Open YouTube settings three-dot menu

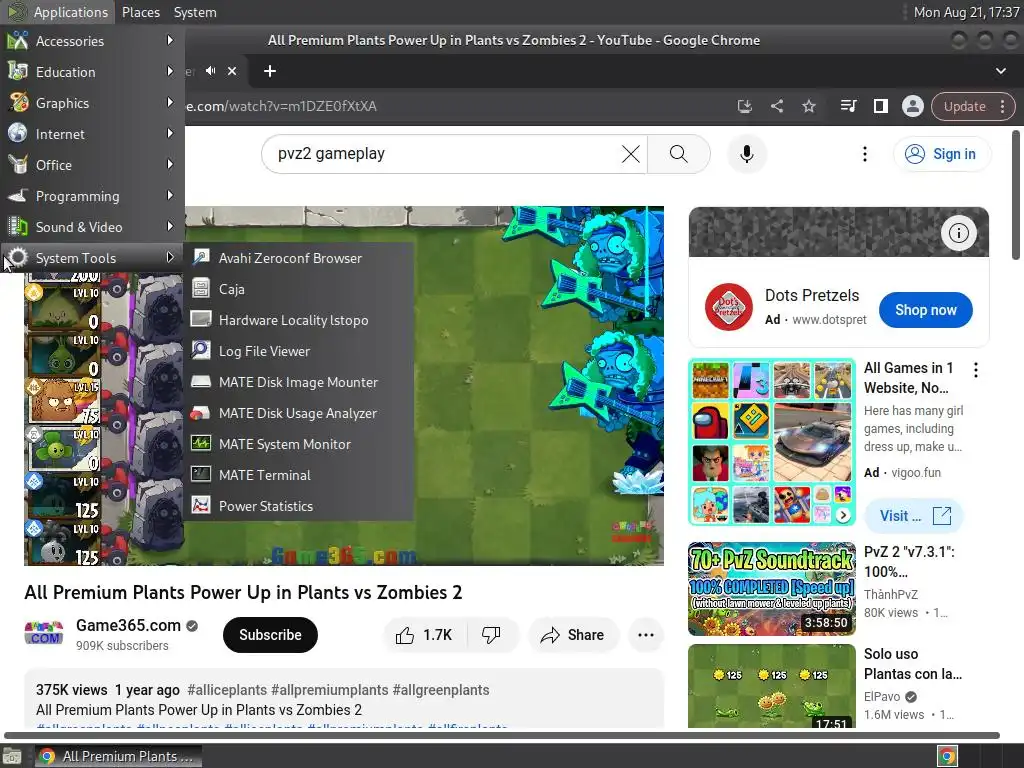(x=865, y=153)
